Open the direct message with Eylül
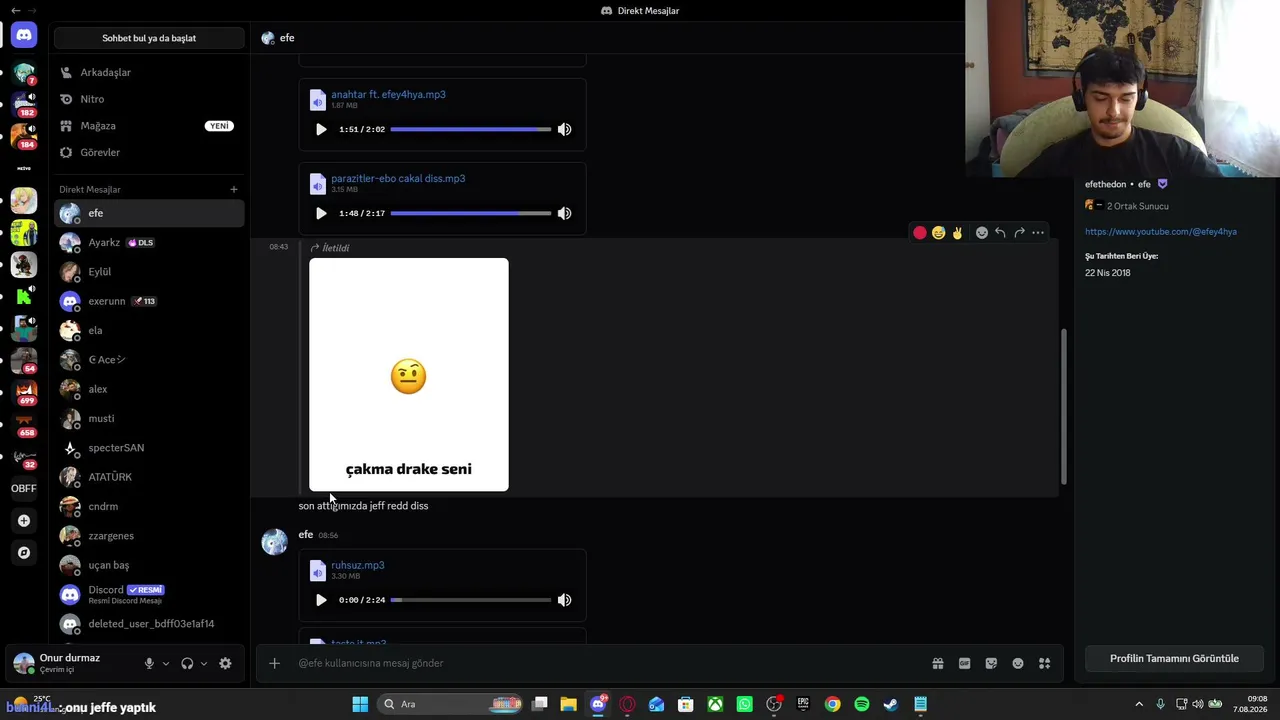The image size is (1280, 720). pyautogui.click(x=149, y=272)
